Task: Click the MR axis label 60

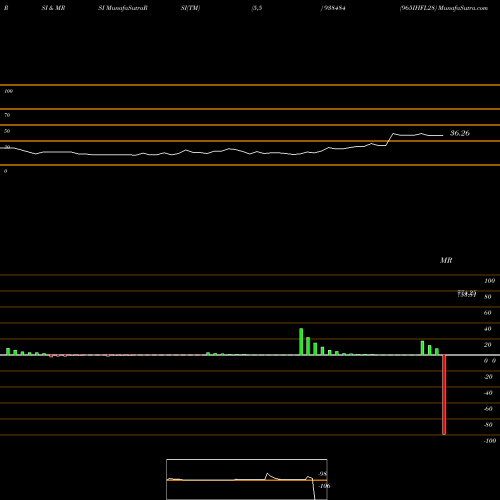Action: pos(488,313)
